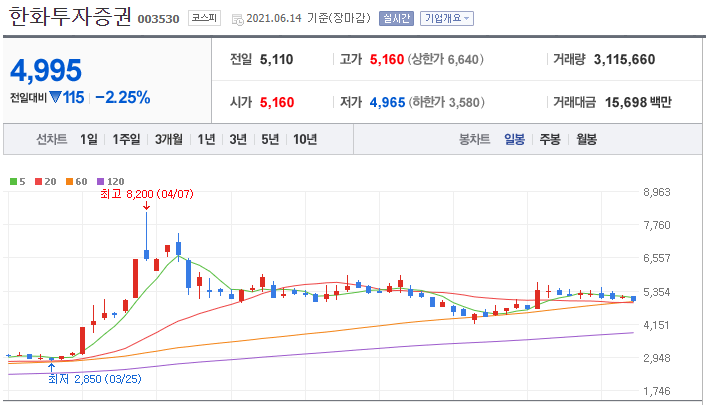Viewport: 706px width, 405px height.
Task: Click the 상한가 6,640 upper limit text
Action: (x=445, y=59)
